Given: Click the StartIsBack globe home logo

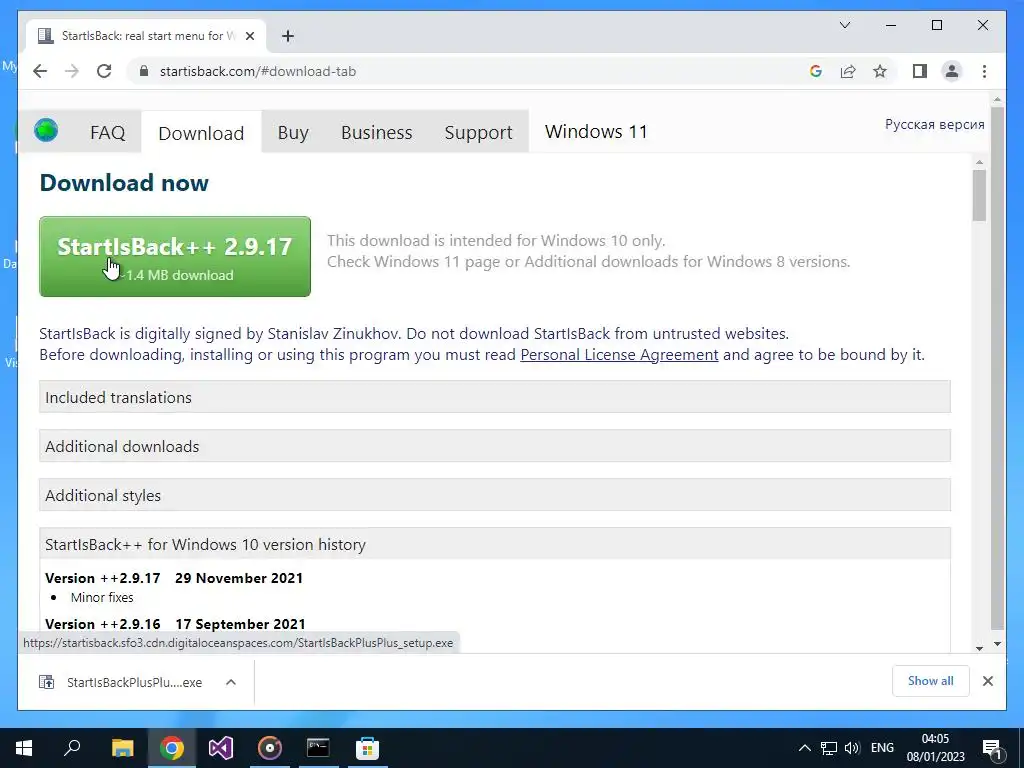Looking at the screenshot, I should click(46, 130).
